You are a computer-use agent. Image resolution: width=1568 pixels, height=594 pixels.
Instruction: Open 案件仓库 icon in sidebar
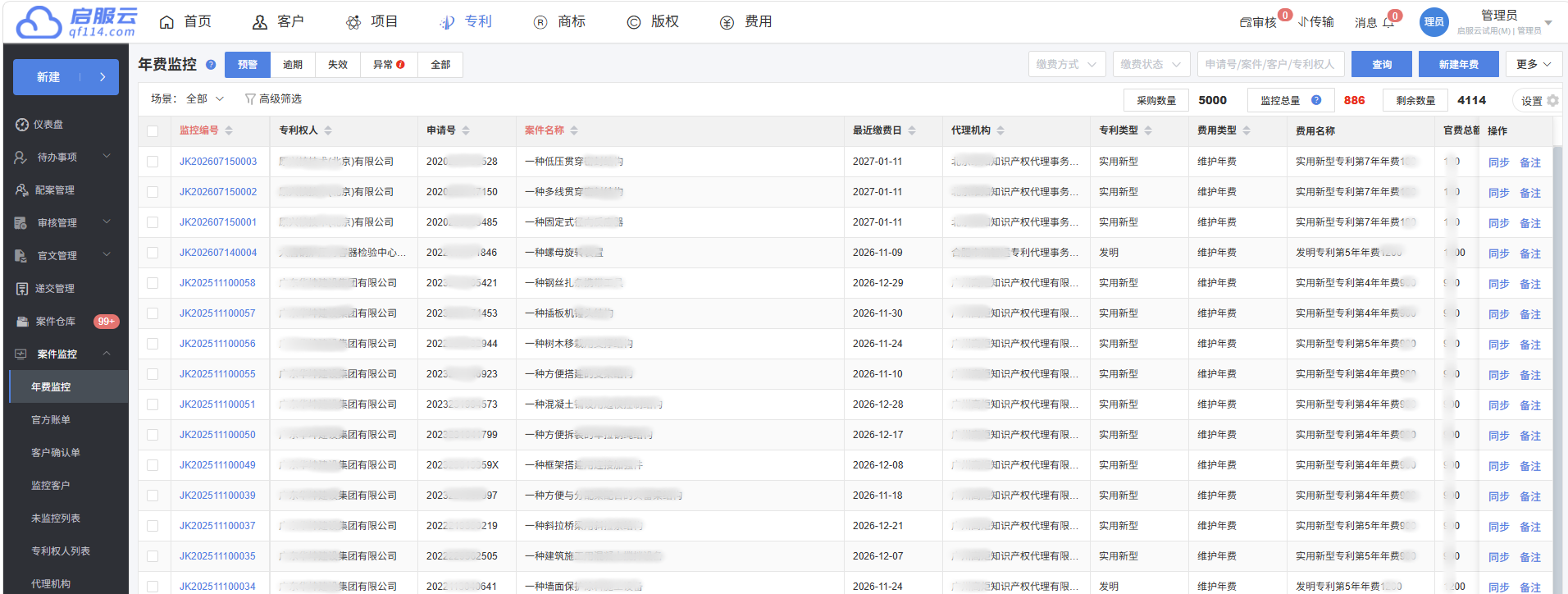point(22,322)
